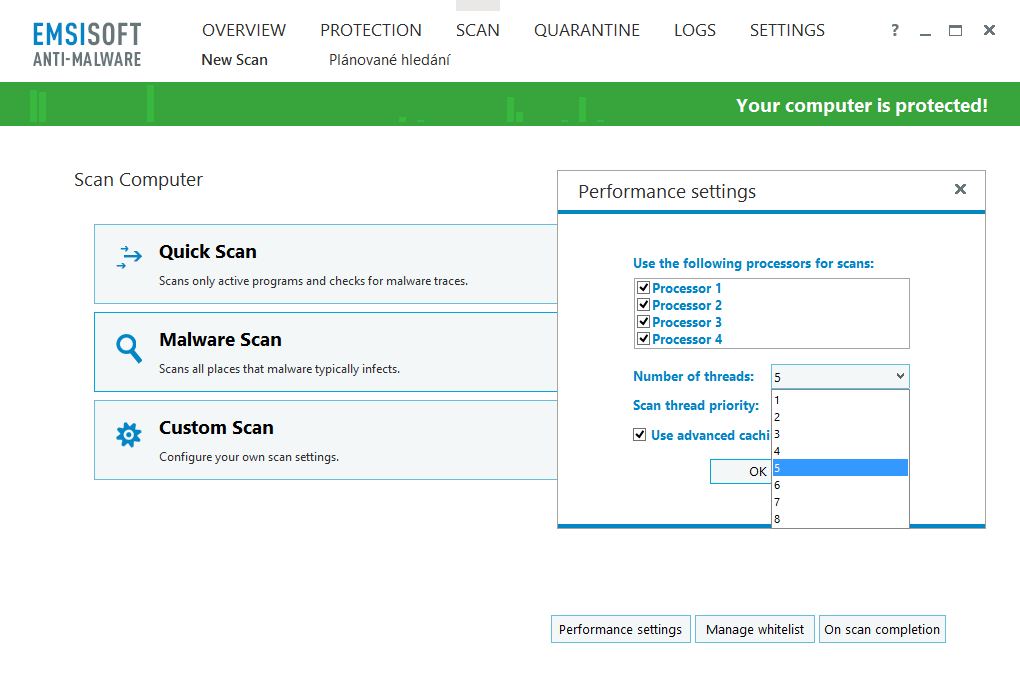
Task: Click the Quick Scan arrows icon
Action: [129, 258]
